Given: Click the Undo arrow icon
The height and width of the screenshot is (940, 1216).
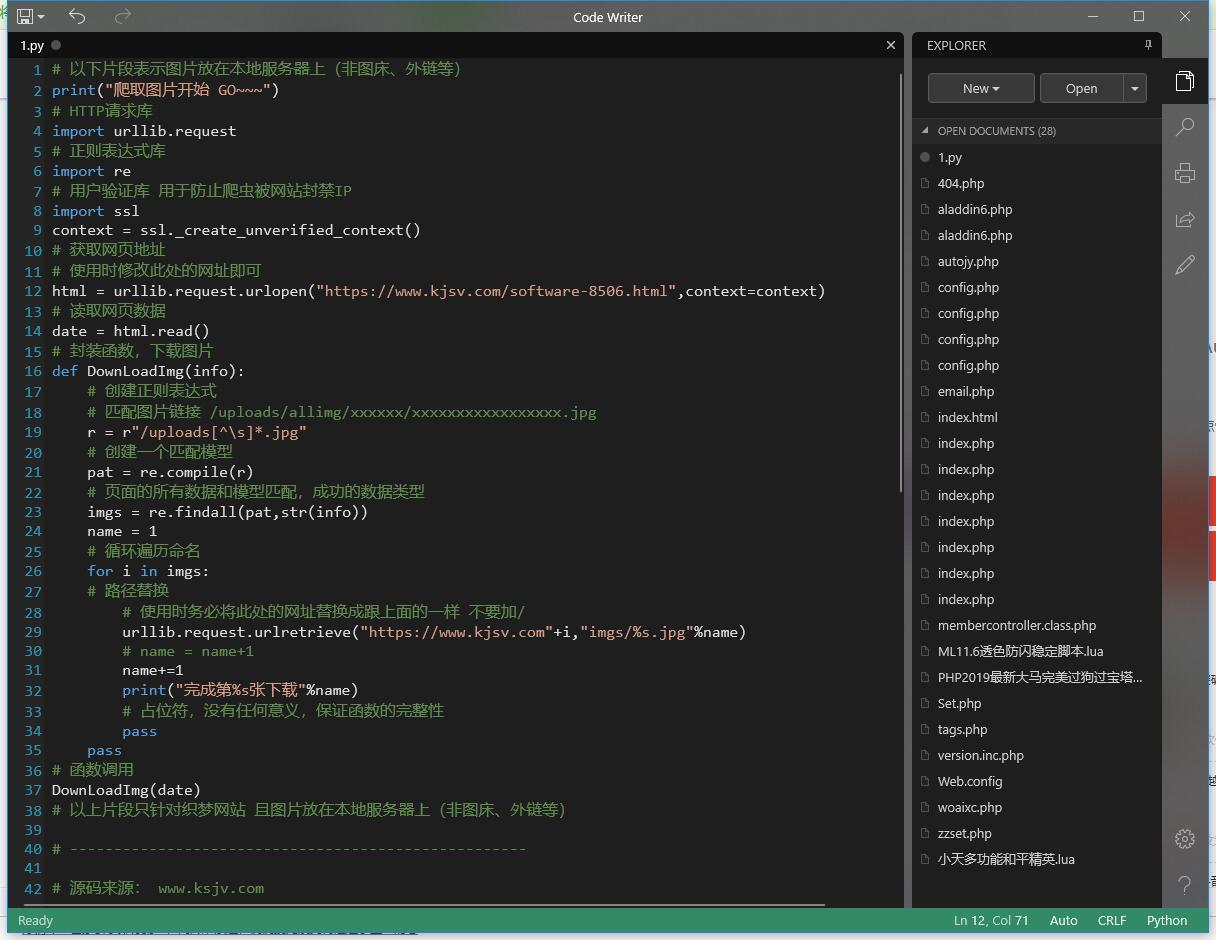Looking at the screenshot, I should pyautogui.click(x=77, y=17).
